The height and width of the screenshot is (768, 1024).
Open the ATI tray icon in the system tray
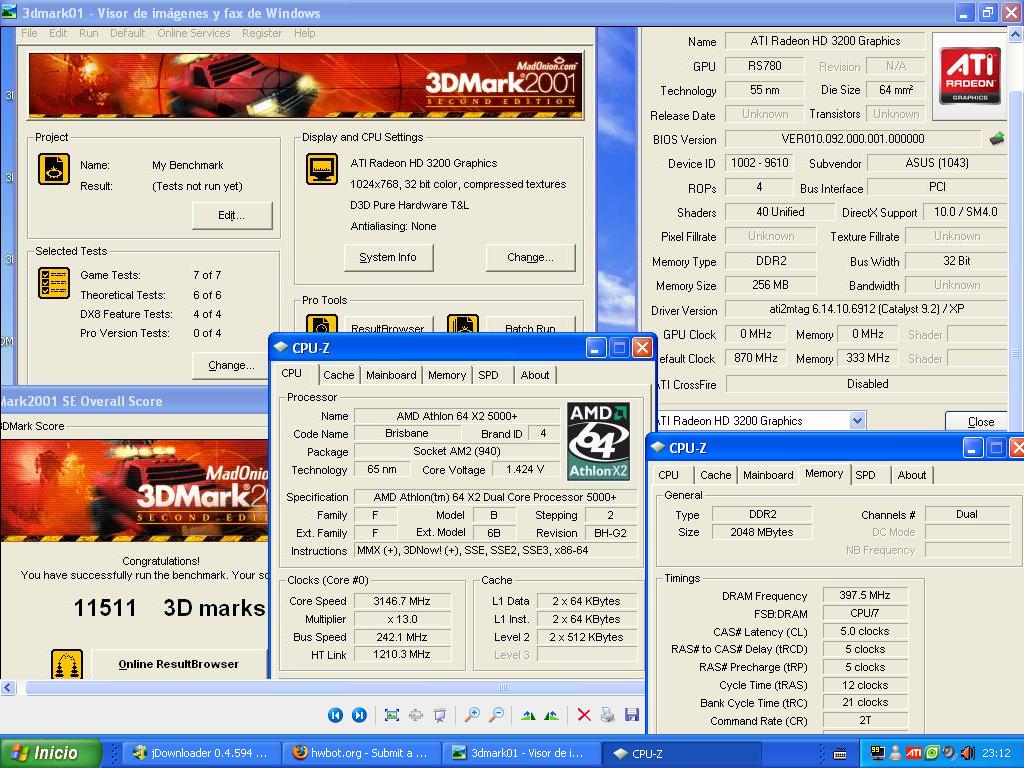tap(914, 753)
